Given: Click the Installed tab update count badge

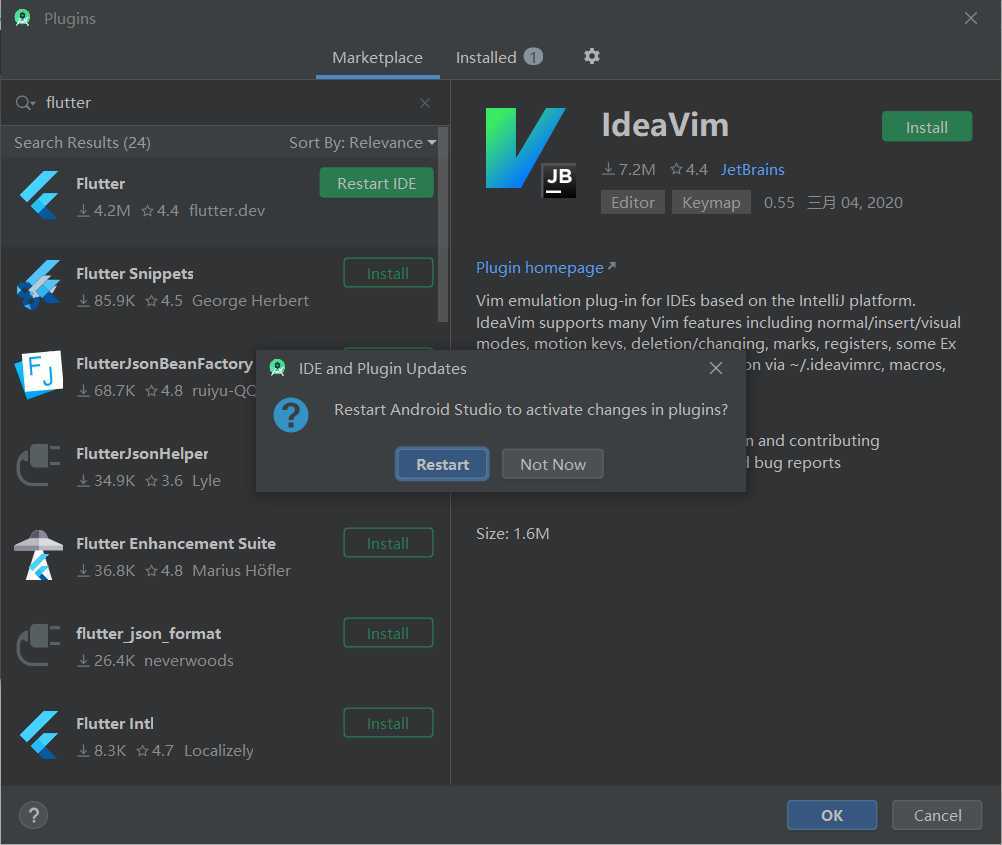Looking at the screenshot, I should pyautogui.click(x=533, y=57).
